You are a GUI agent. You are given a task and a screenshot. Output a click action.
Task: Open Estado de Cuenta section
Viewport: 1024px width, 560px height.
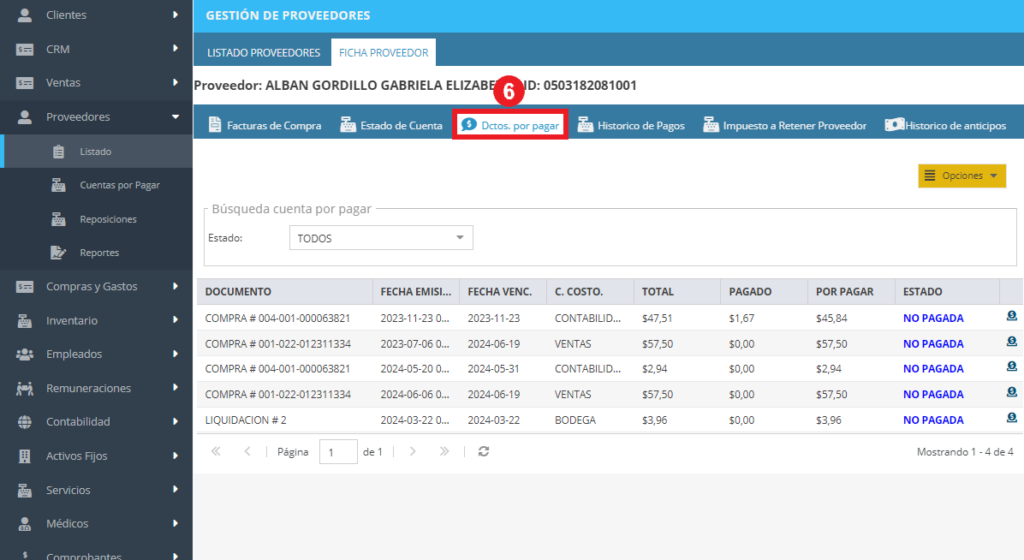(x=391, y=125)
